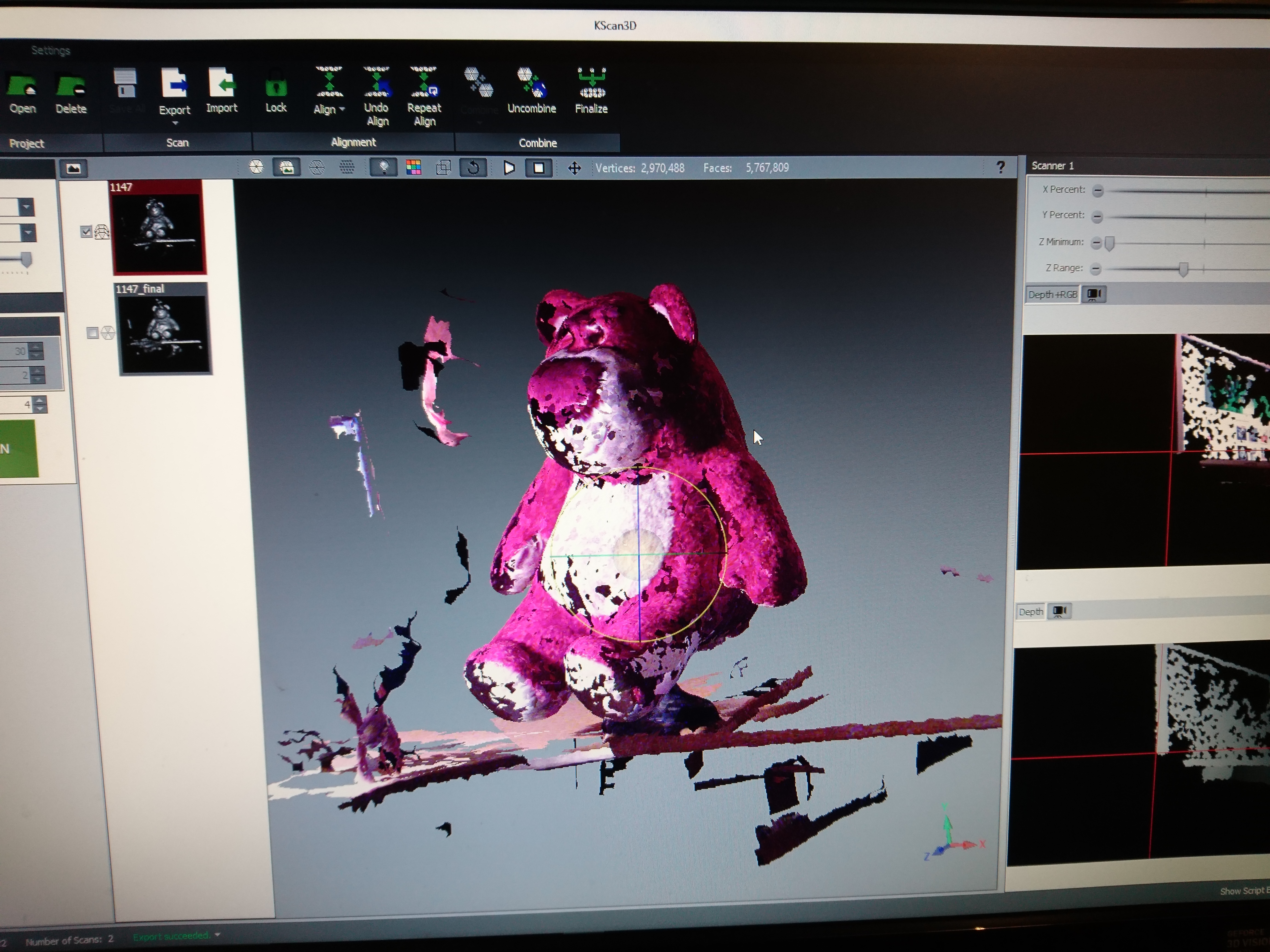
Task: Click the 'Vertices: 2,970,488' readout
Action: tap(640, 168)
